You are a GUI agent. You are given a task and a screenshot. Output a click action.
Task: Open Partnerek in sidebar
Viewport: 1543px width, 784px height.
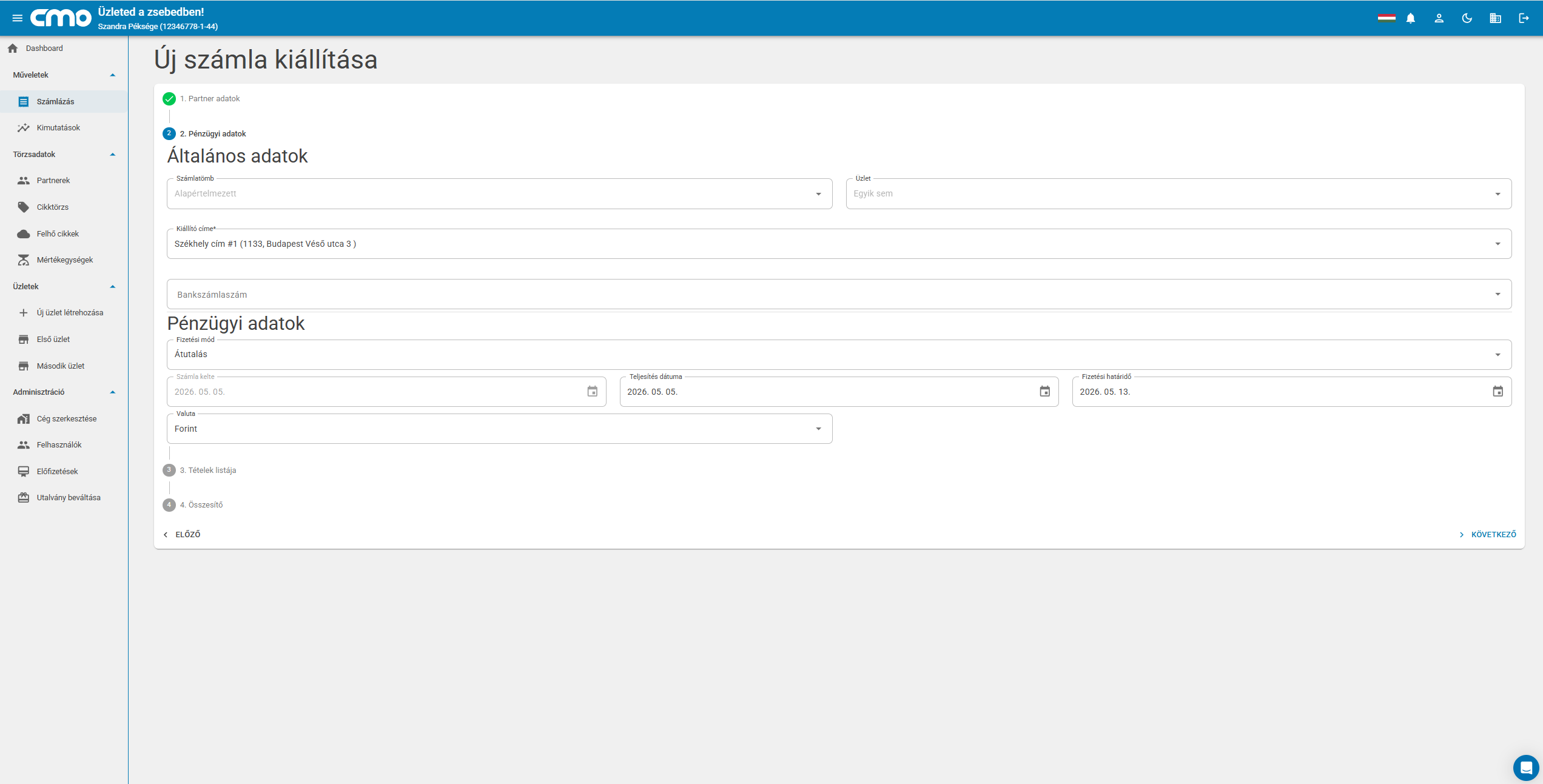click(x=64, y=181)
